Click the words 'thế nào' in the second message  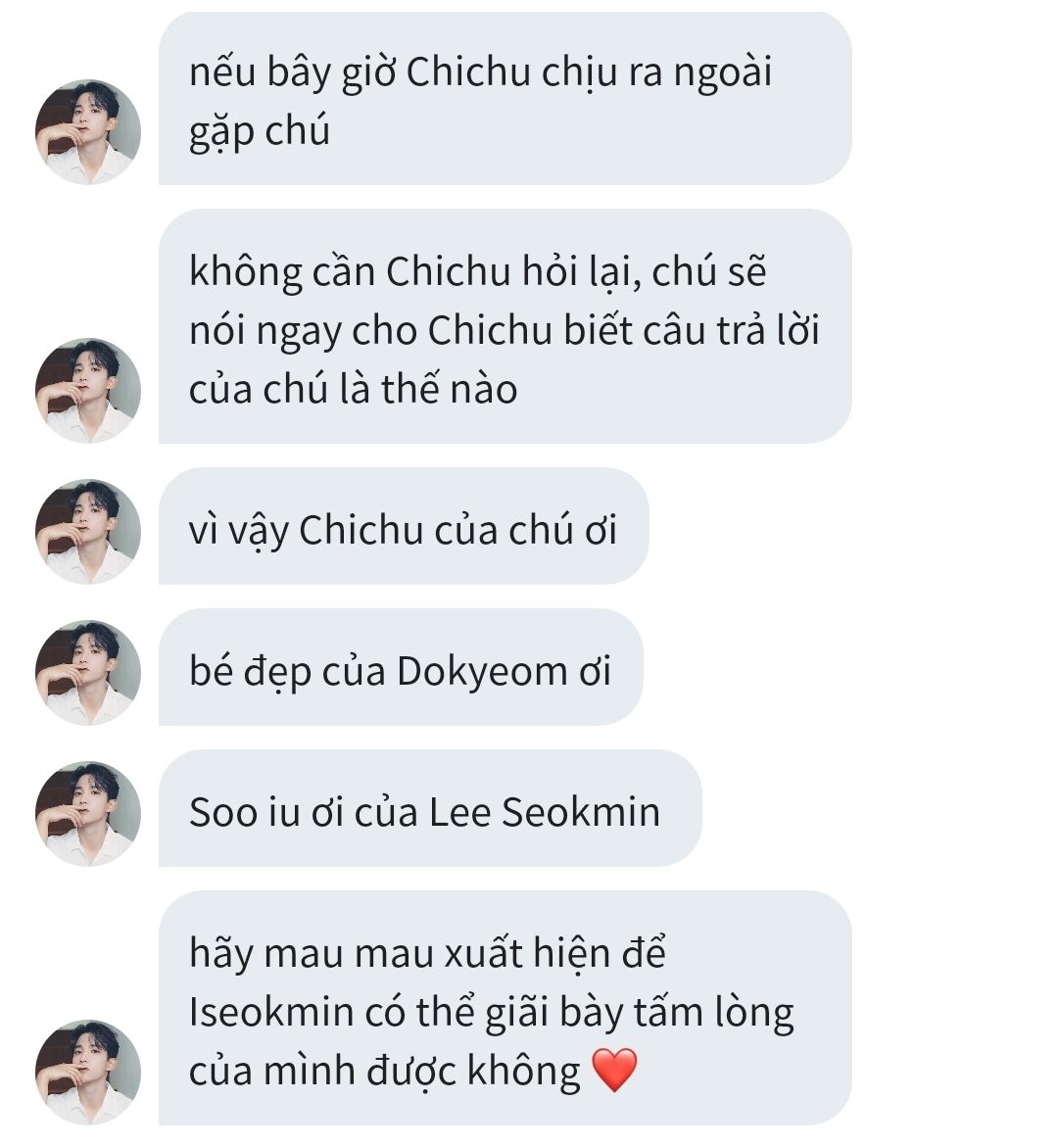(x=449, y=388)
